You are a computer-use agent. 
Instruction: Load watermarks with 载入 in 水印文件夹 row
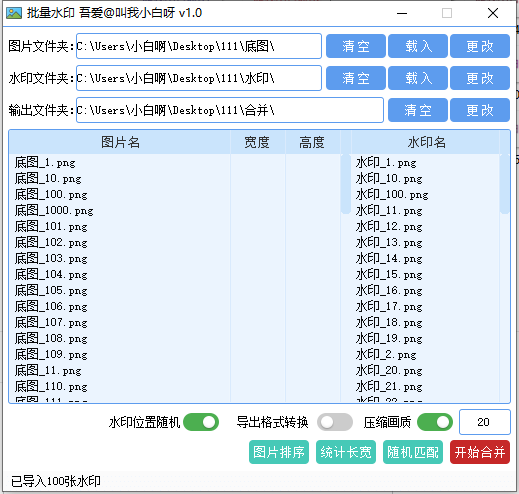click(418, 78)
